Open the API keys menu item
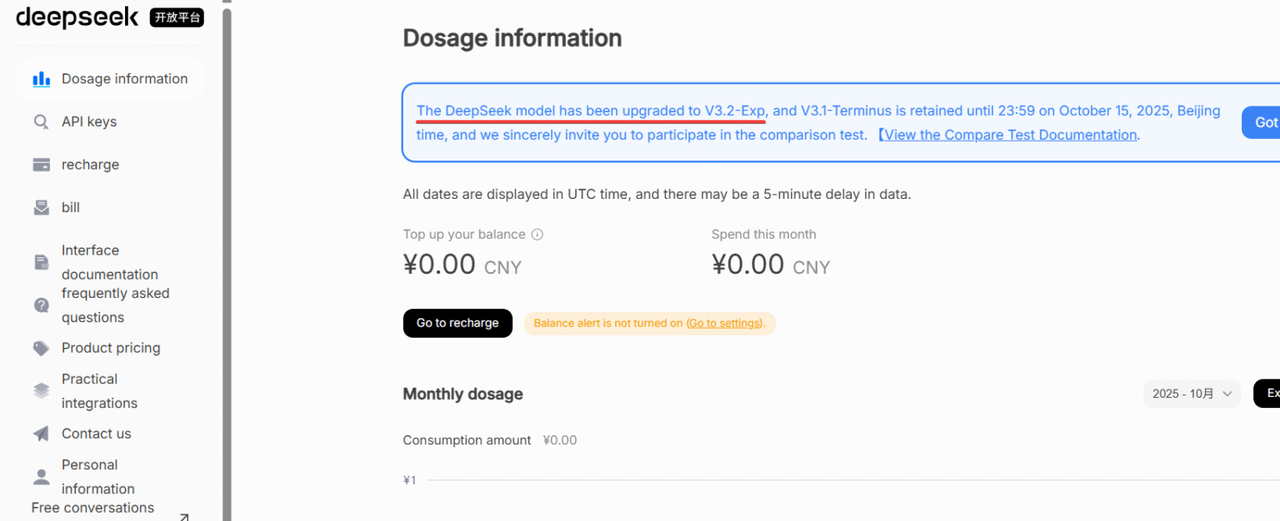The height and width of the screenshot is (521, 1280). [x=89, y=122]
